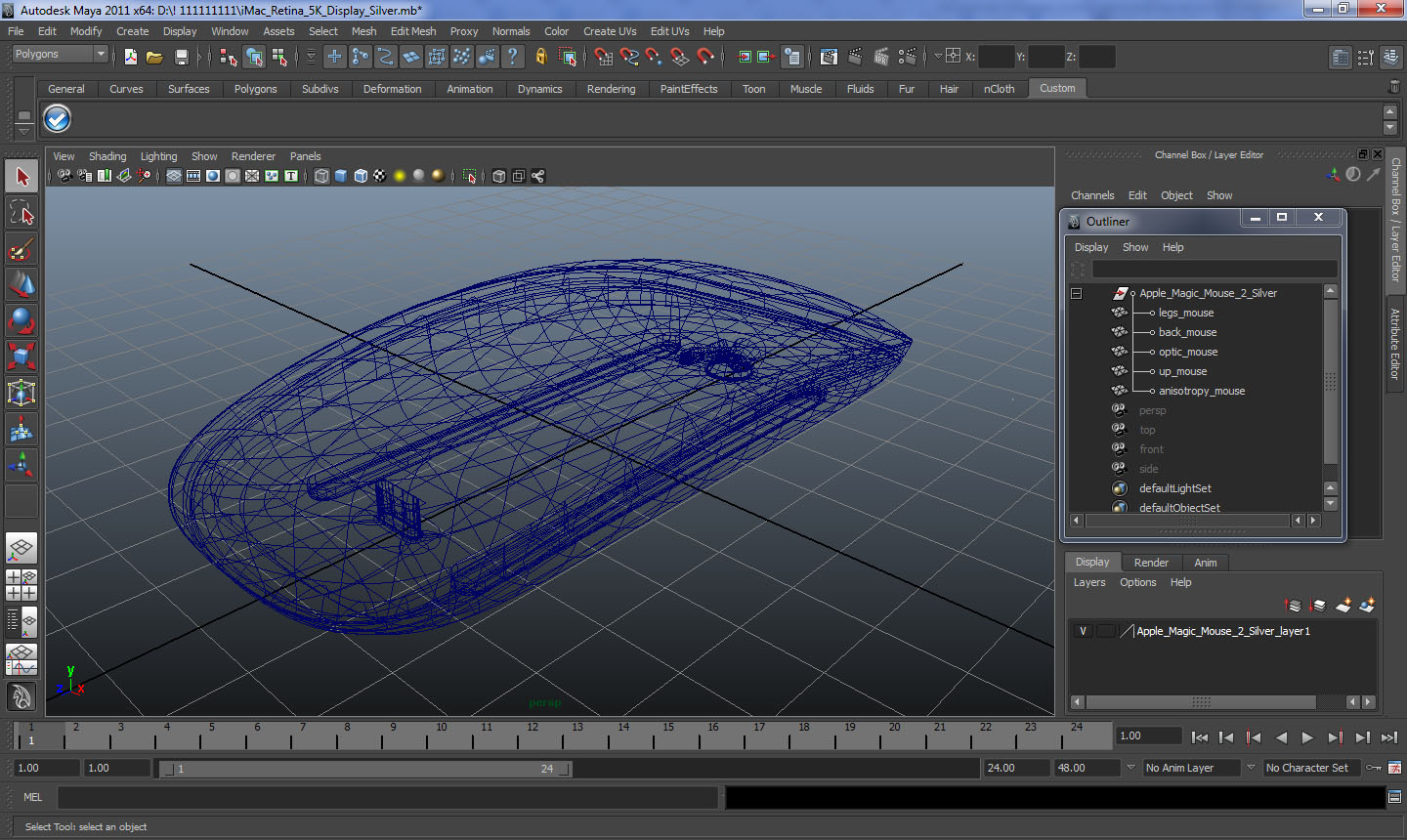1407x840 pixels.
Task: Open the No Anim Layer dropdown
Action: coord(1201,768)
